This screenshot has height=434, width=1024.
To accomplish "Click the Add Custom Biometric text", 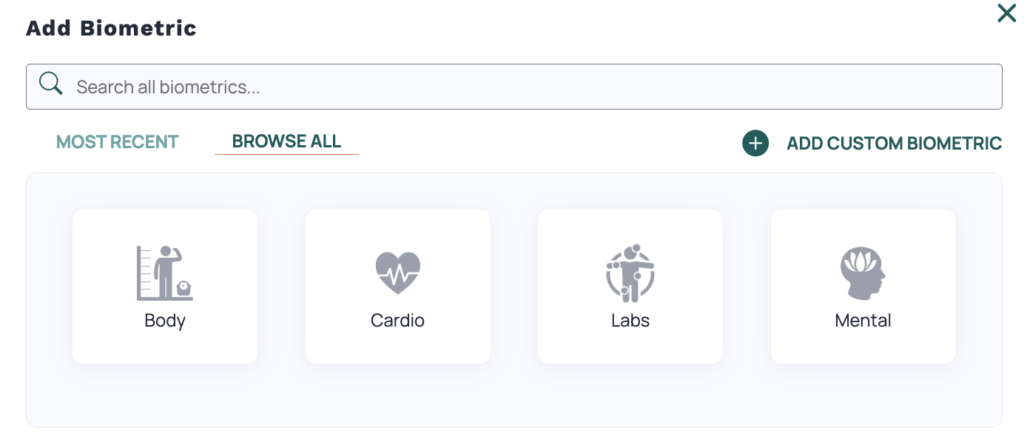I will click(x=893, y=143).
